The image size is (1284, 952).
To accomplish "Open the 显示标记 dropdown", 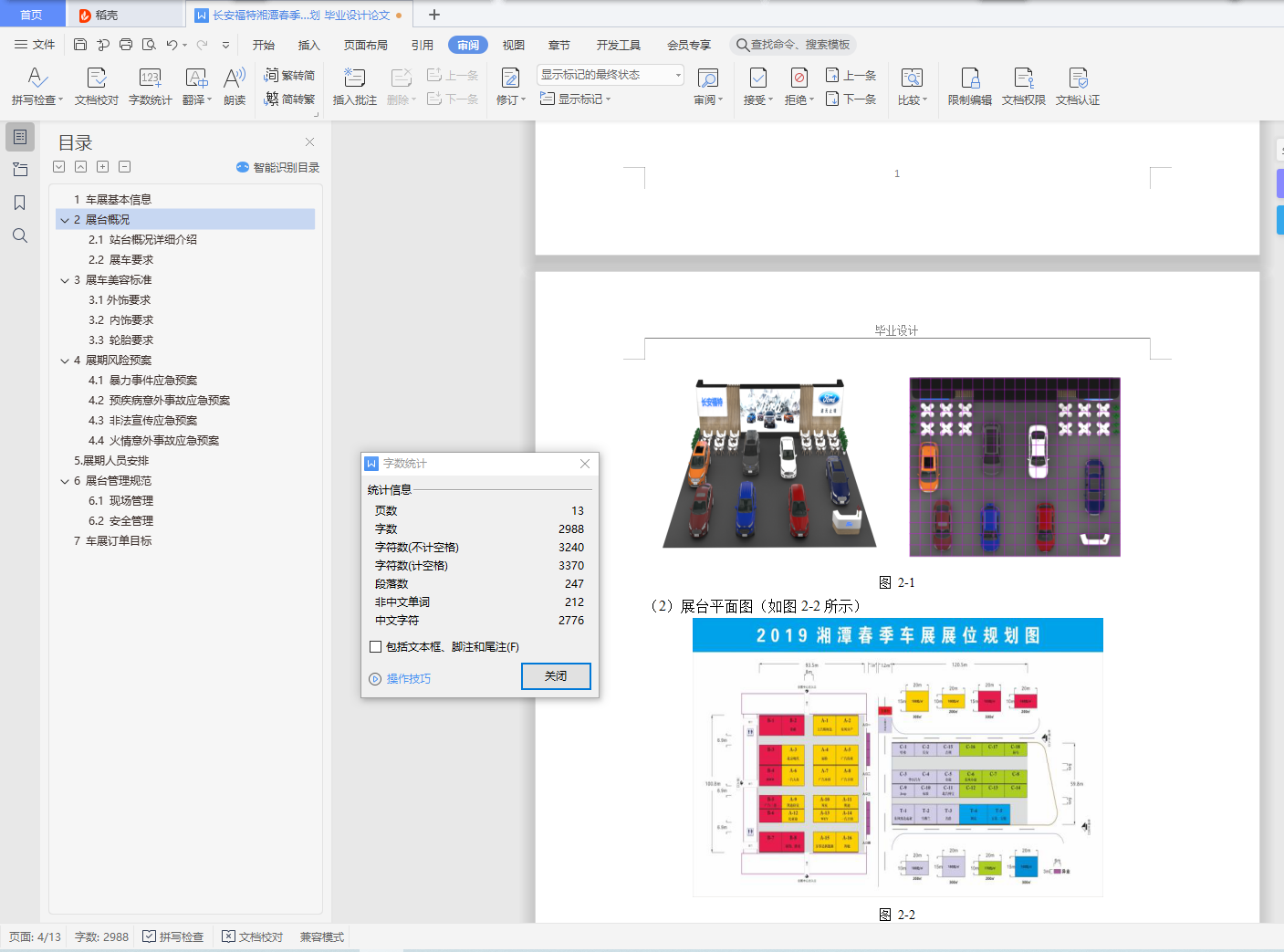I will pyautogui.click(x=575, y=99).
